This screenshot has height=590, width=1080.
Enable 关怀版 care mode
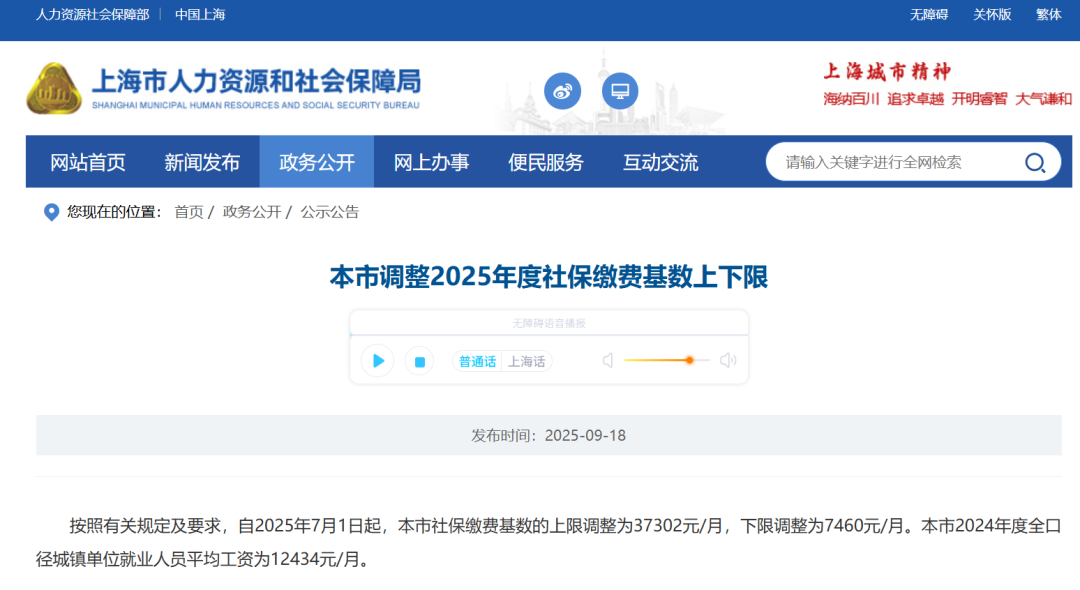tap(992, 14)
